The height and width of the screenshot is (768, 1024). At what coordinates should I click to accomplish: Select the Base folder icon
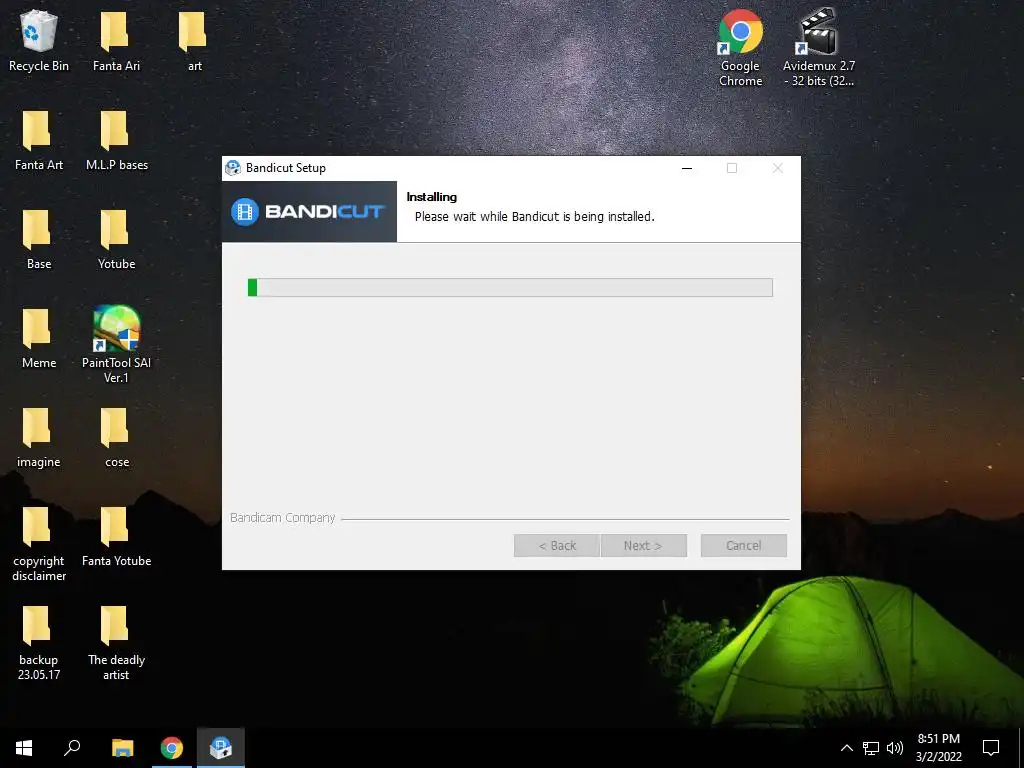click(x=39, y=239)
